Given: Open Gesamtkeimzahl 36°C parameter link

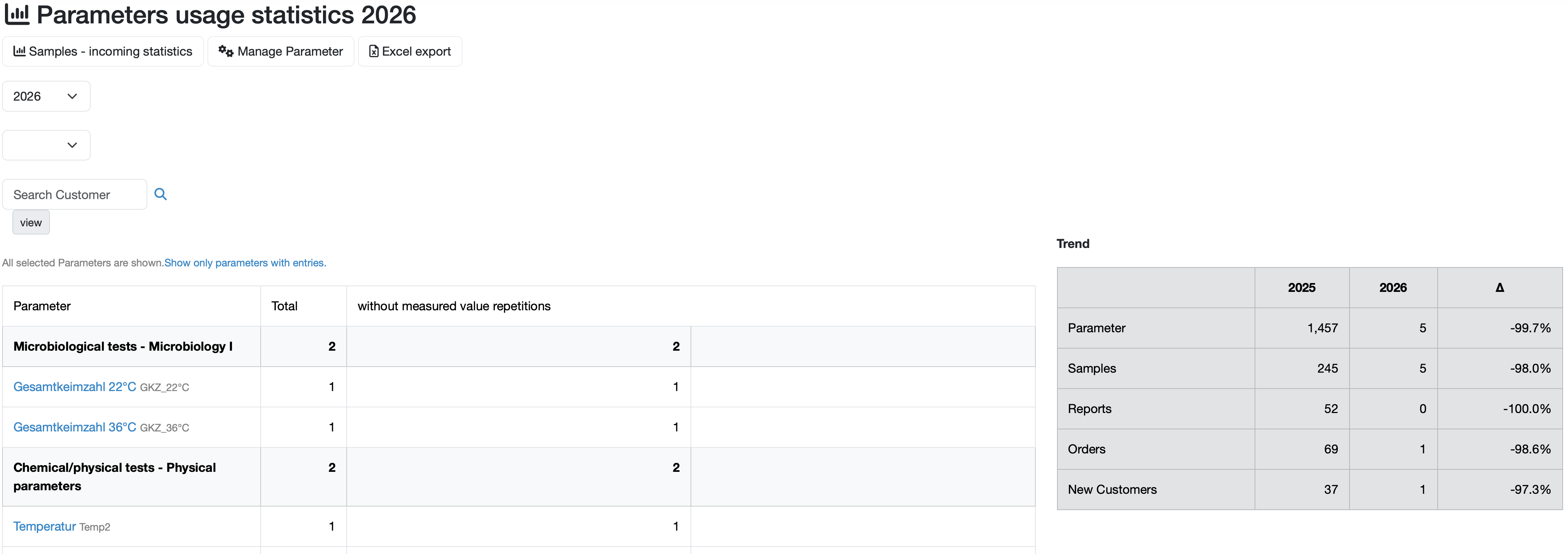Looking at the screenshot, I should click(x=74, y=428).
